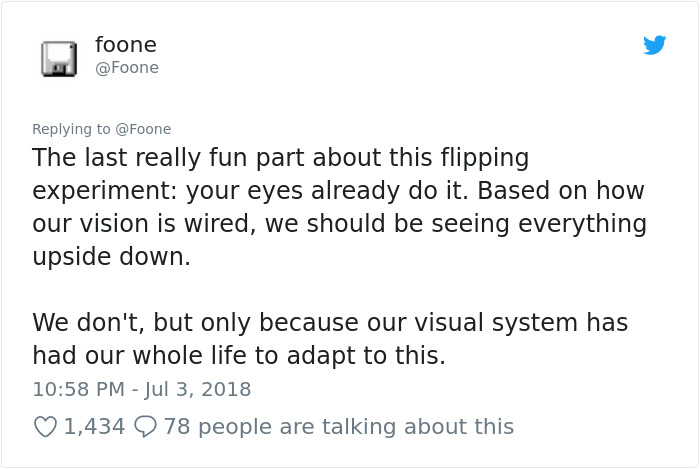Open the Twitter bird logo link
This screenshot has width=700, height=469.
(655, 45)
